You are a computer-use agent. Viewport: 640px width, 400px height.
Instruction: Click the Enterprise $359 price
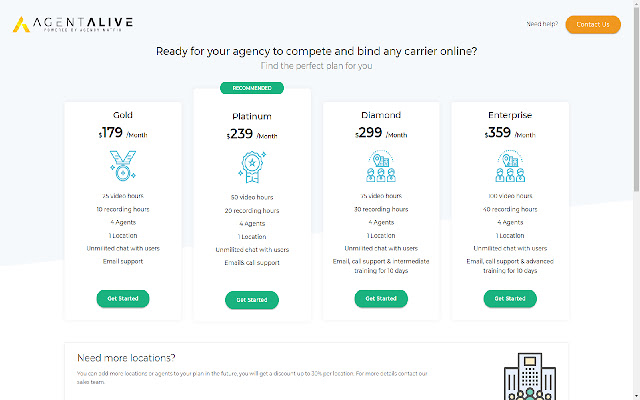[509, 132]
